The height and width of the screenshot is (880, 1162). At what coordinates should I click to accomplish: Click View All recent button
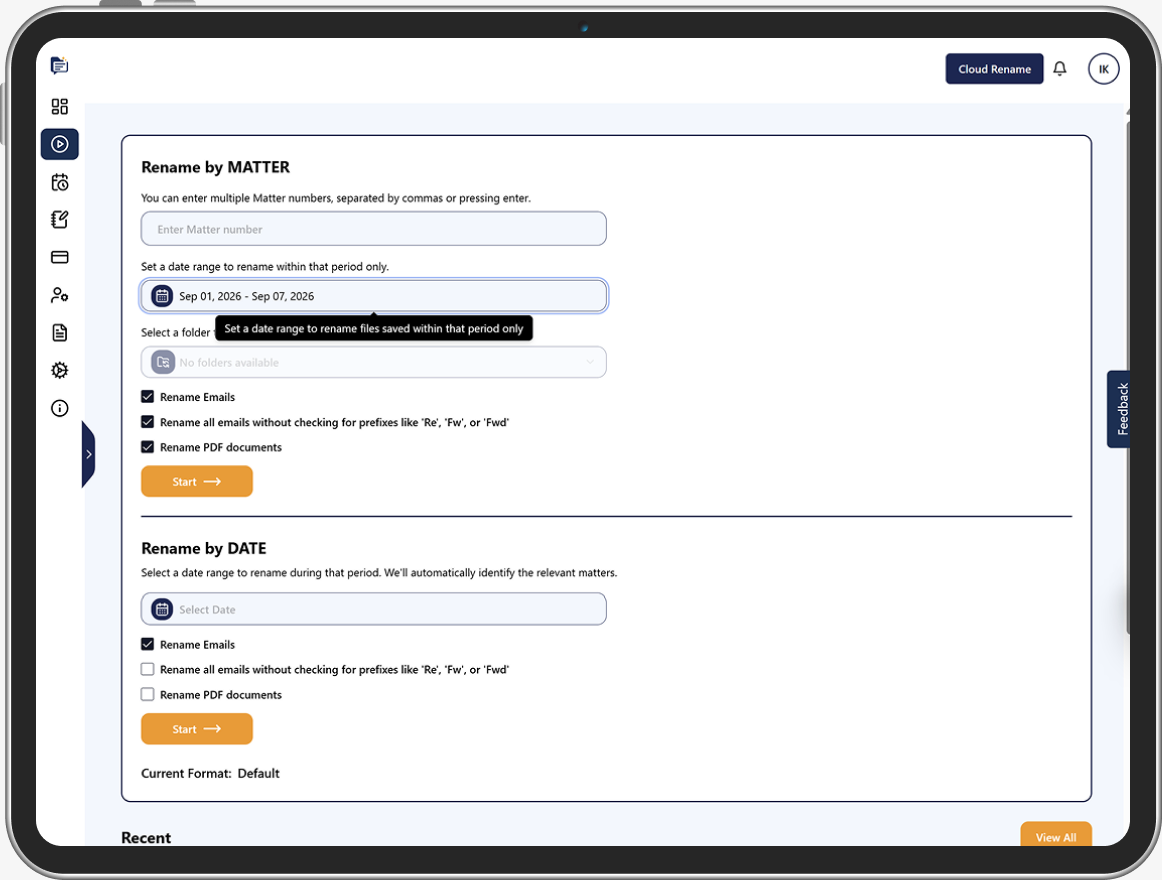1055,835
